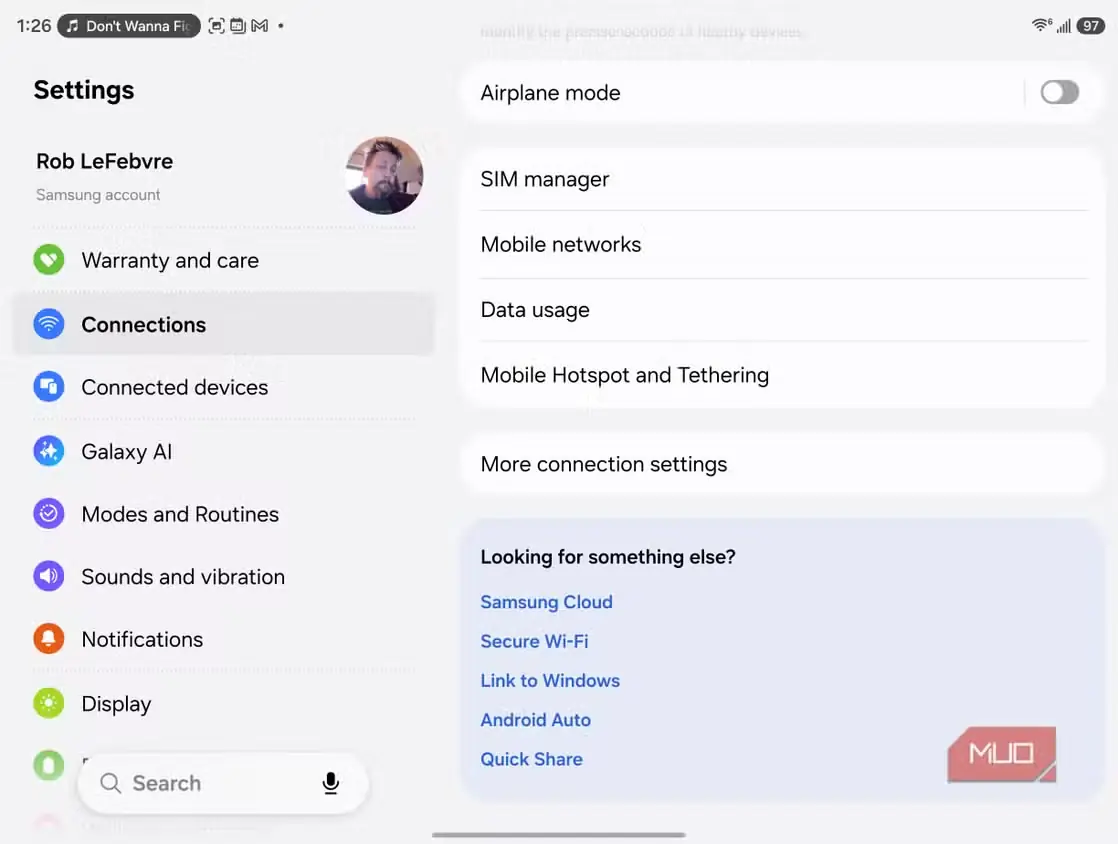This screenshot has height=844, width=1118.
Task: Tap the screen capture status bar icon
Action: pyautogui.click(x=217, y=26)
